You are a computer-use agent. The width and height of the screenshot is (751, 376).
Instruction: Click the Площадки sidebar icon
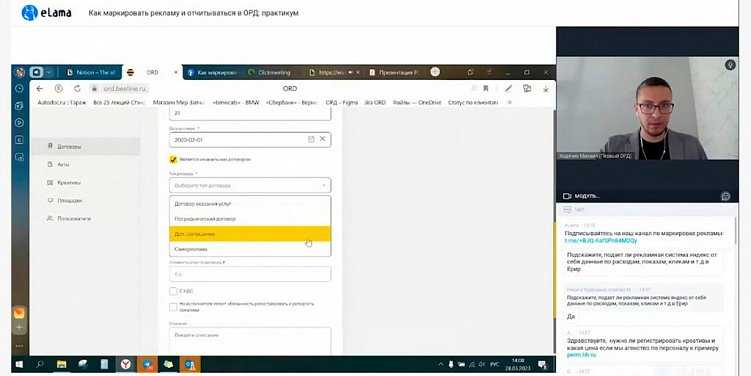[x=50, y=200]
